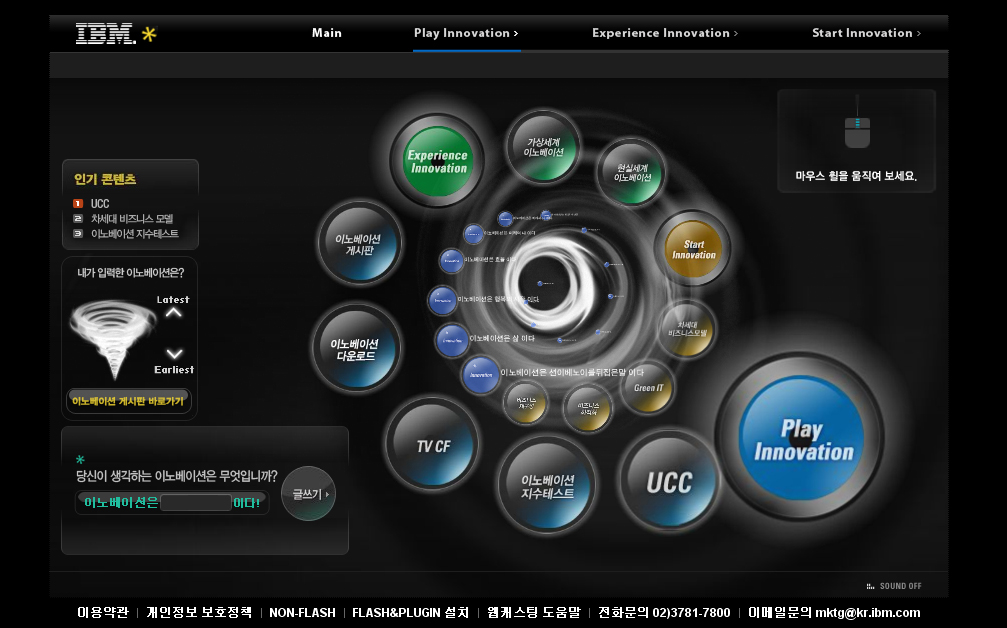The width and height of the screenshot is (1007, 628).
Task: Focus the 이노베이션은 text input field
Action: point(195,502)
